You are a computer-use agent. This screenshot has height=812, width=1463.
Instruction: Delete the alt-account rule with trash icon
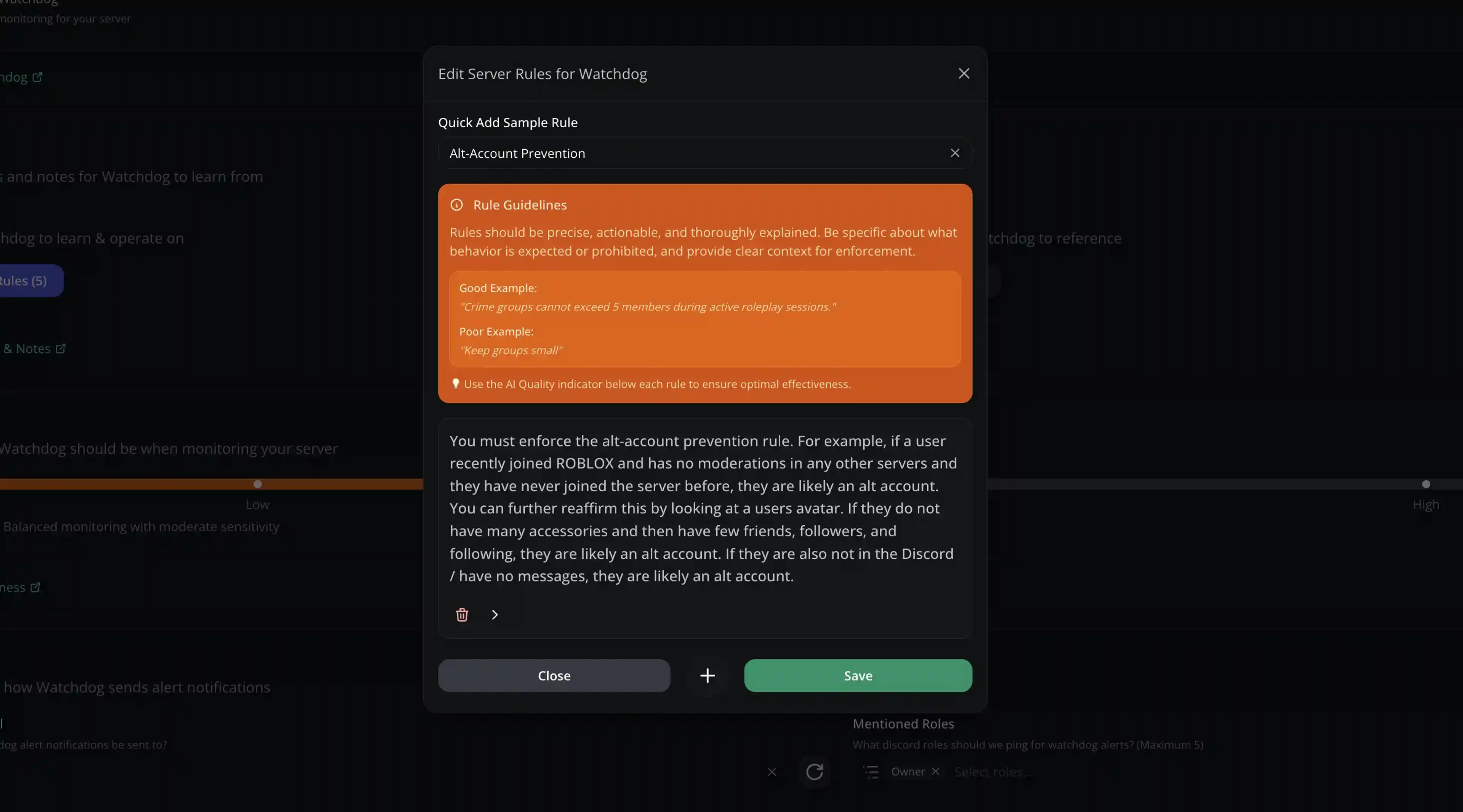[x=462, y=615]
